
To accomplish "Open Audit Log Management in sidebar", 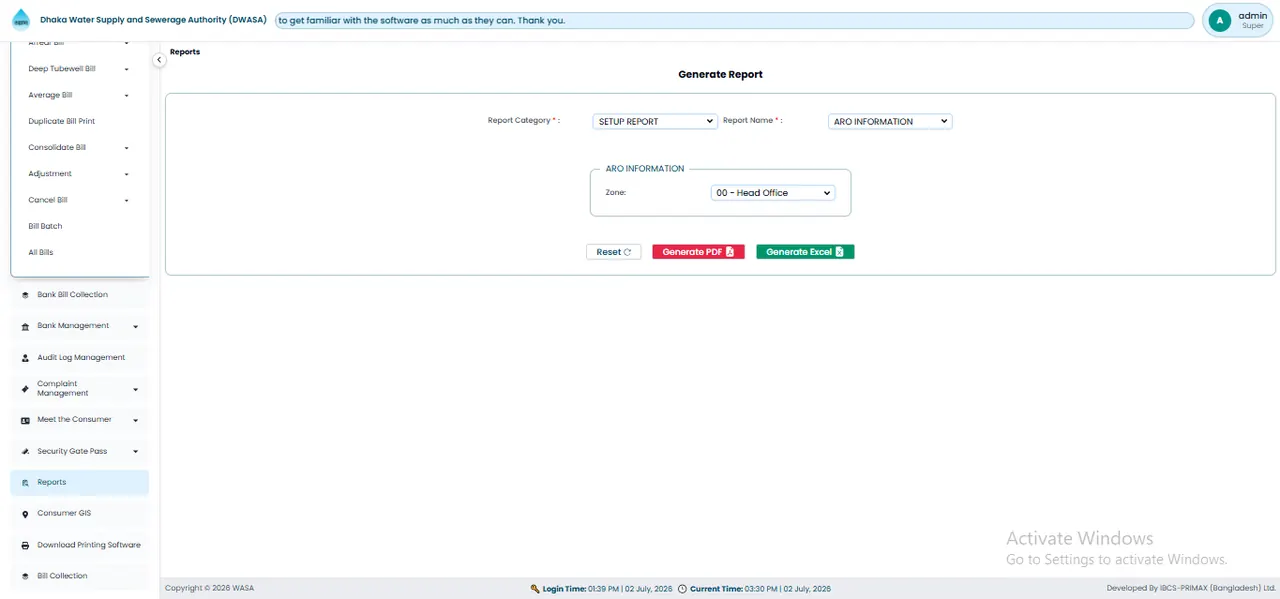I will (x=80, y=357).
